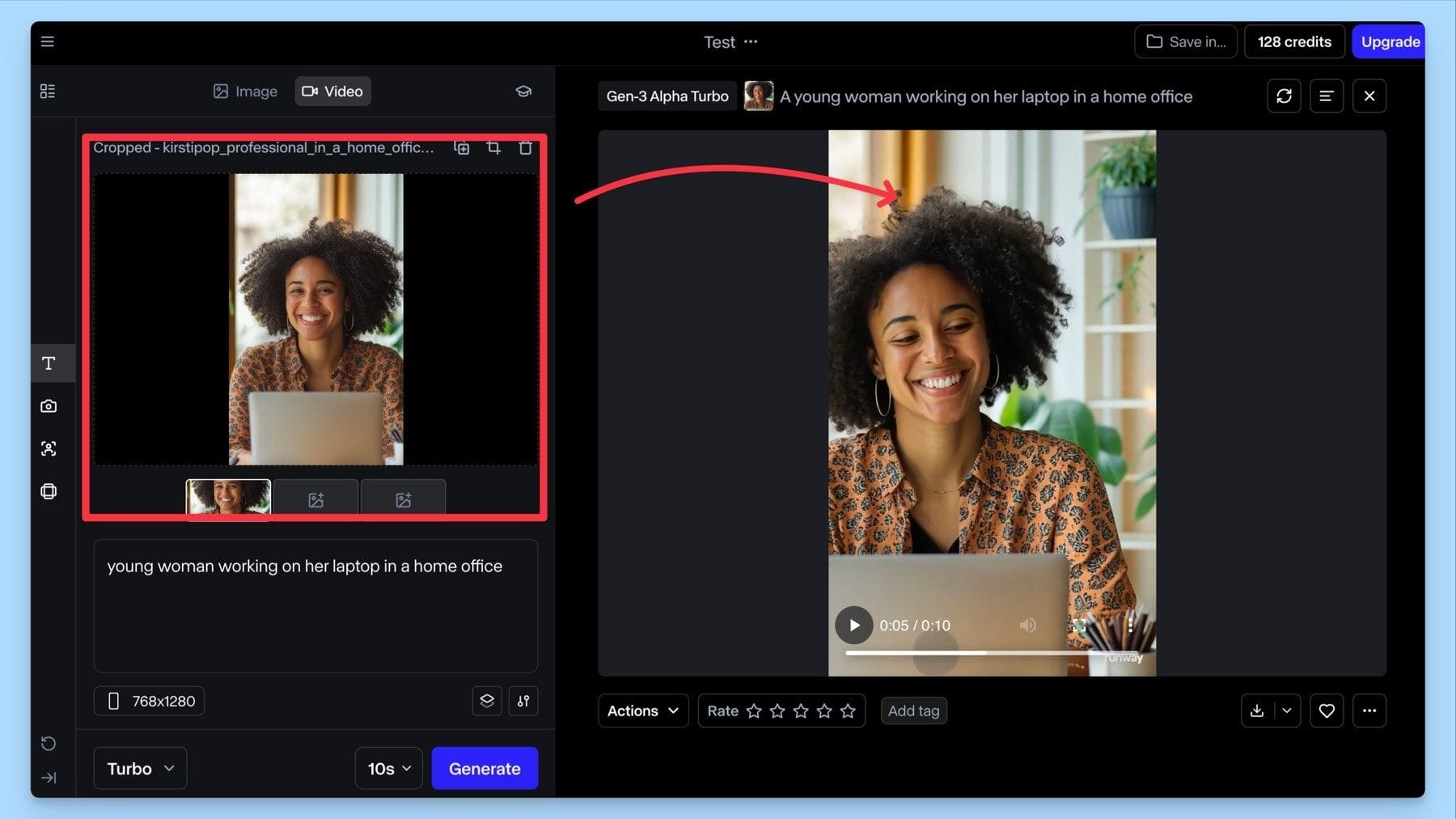The width and height of the screenshot is (1456, 819).
Task: Play the generated video
Action: 854,625
